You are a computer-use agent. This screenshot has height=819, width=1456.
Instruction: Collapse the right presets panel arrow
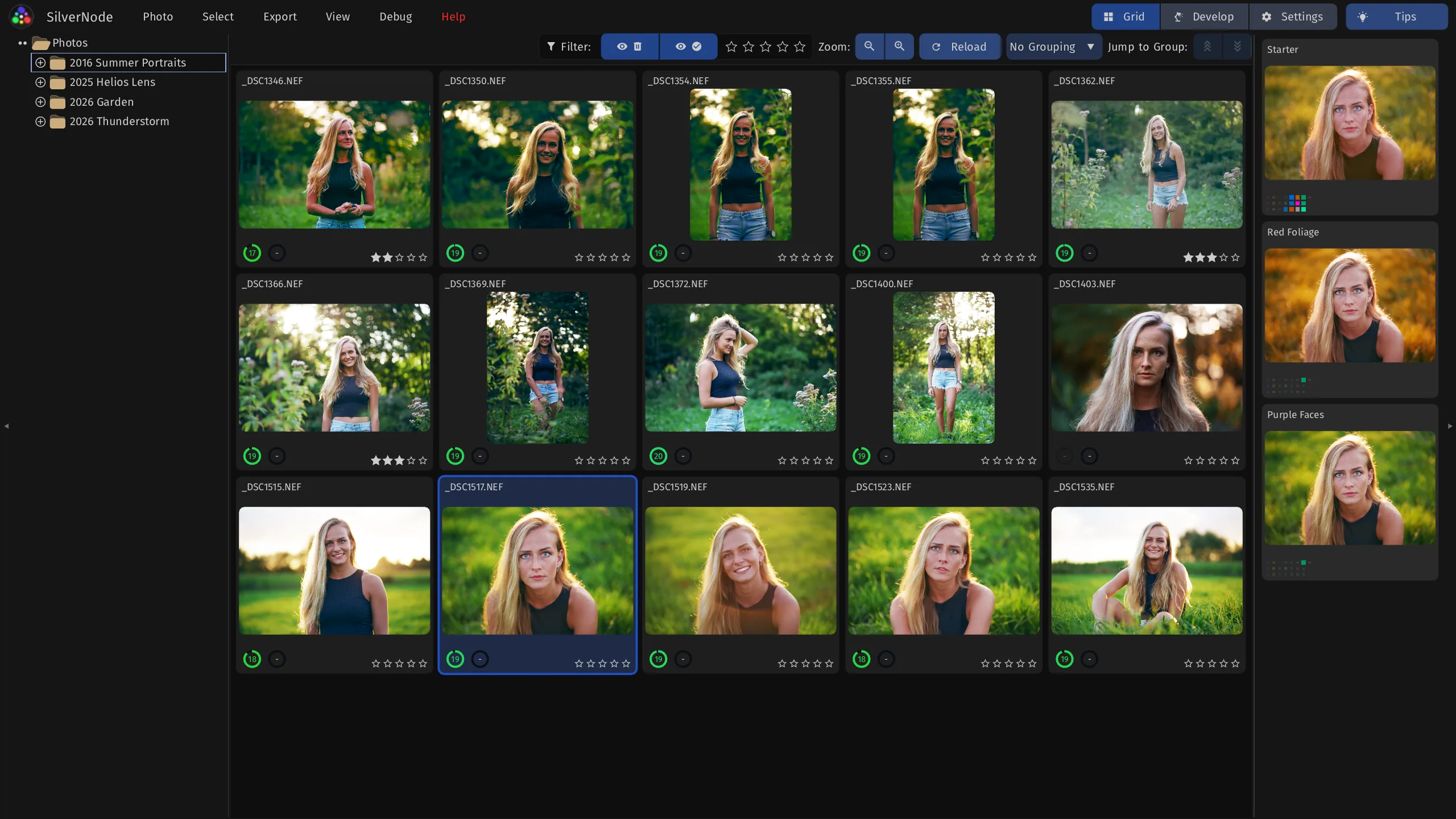coord(1450,426)
